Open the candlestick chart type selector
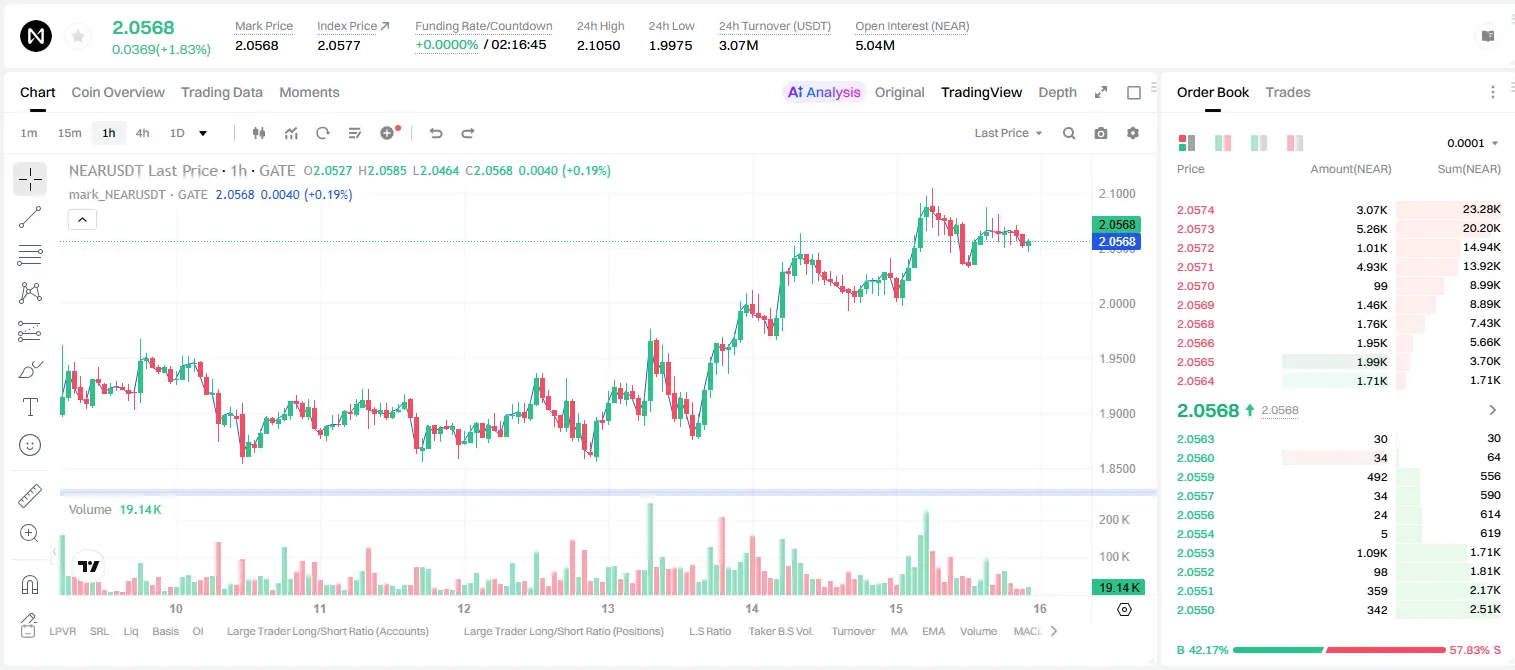This screenshot has height=670, width=1515. 259,133
